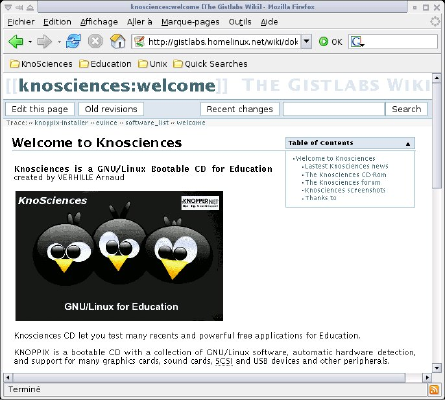Go to the Home page icon
The image size is (445, 400).
118,41
